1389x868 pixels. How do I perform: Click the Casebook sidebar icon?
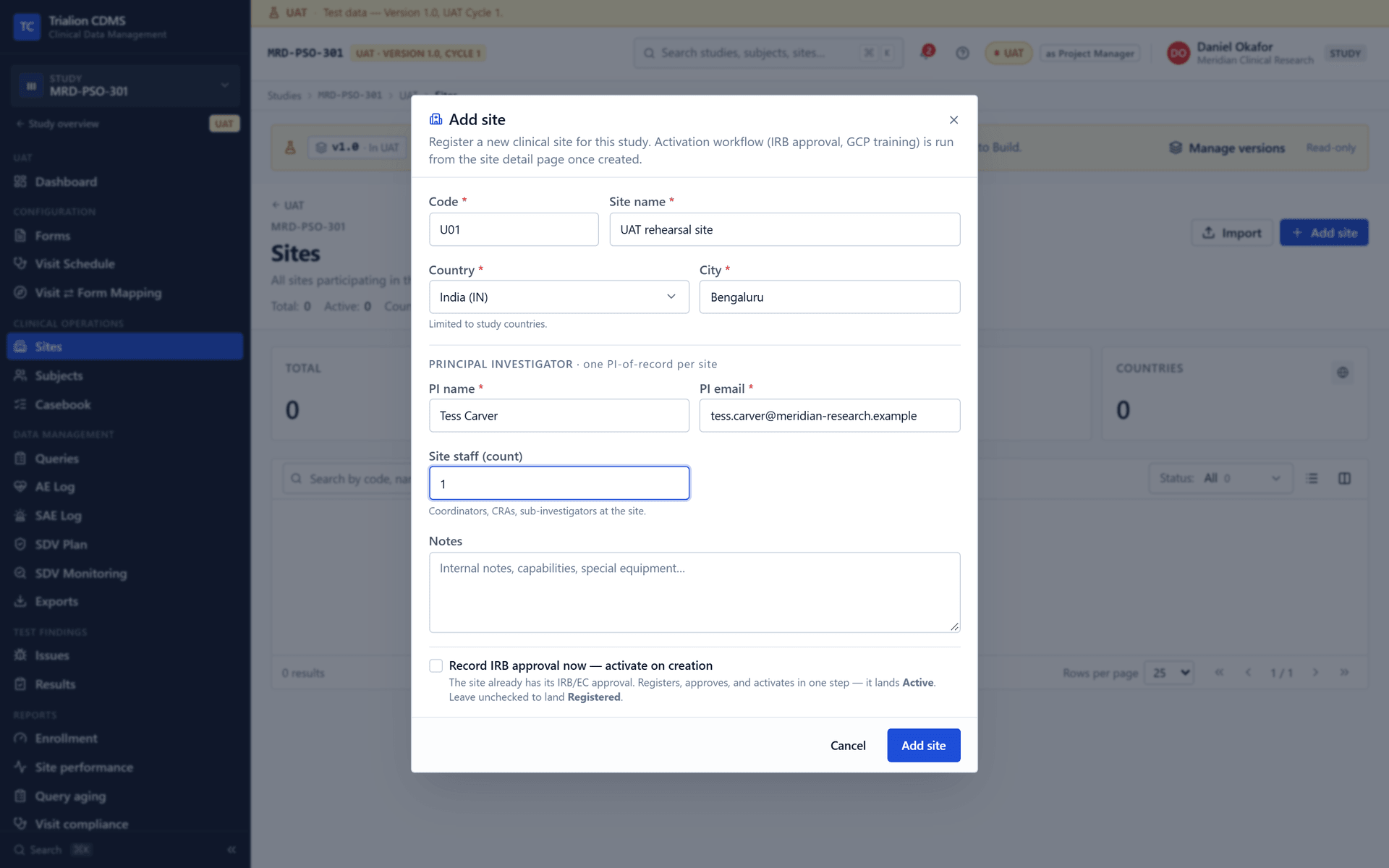(20, 404)
